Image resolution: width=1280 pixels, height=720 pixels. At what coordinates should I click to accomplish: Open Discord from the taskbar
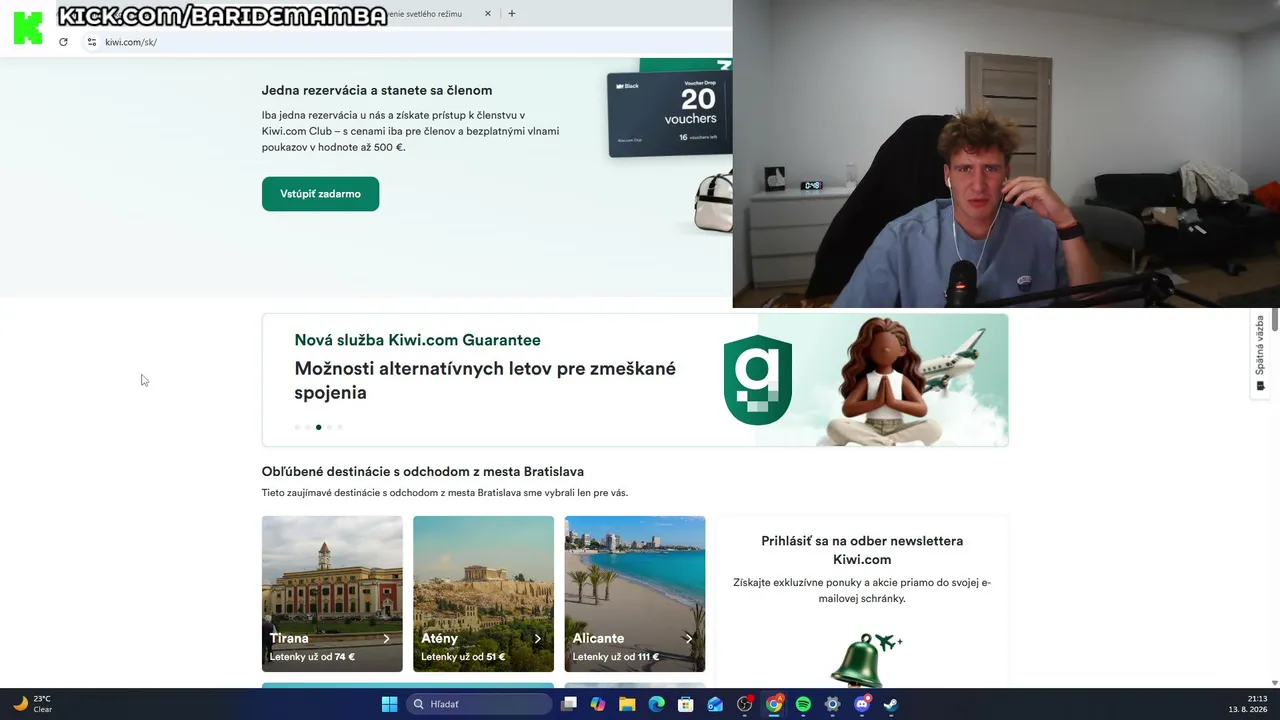[x=862, y=704]
